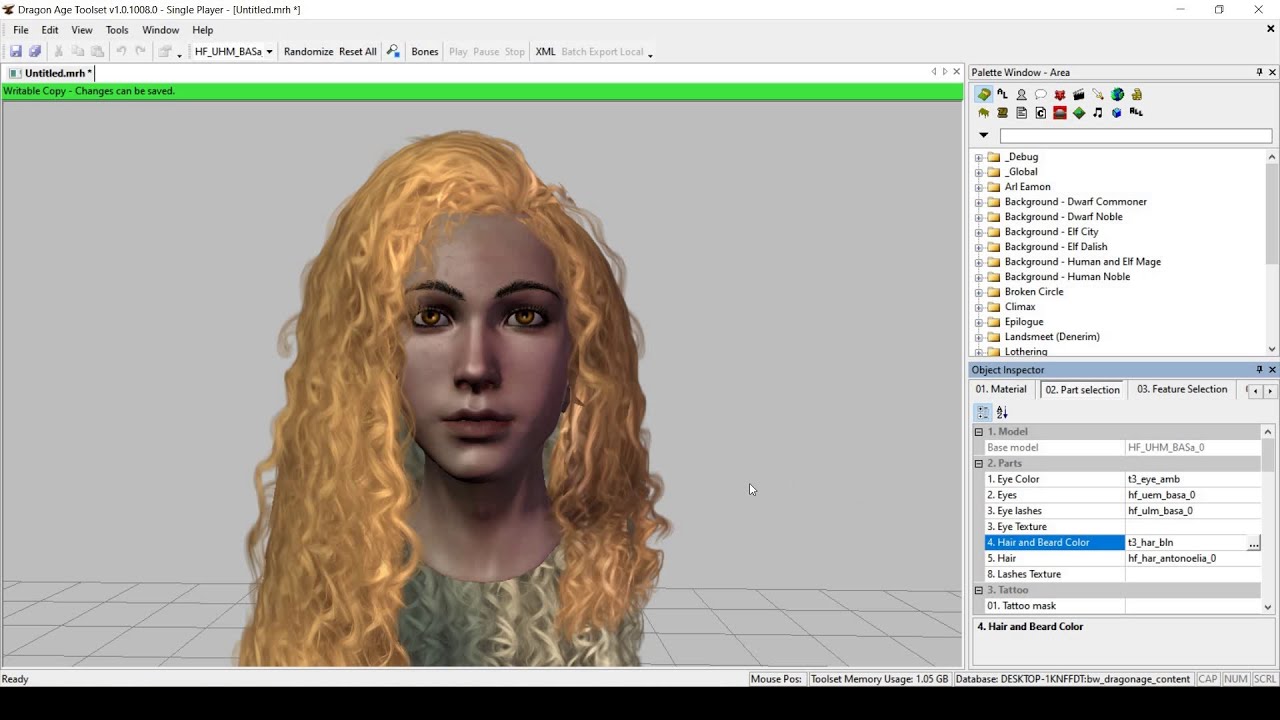The height and width of the screenshot is (720, 1280).
Task: Open the Edit menu
Action: tap(50, 30)
